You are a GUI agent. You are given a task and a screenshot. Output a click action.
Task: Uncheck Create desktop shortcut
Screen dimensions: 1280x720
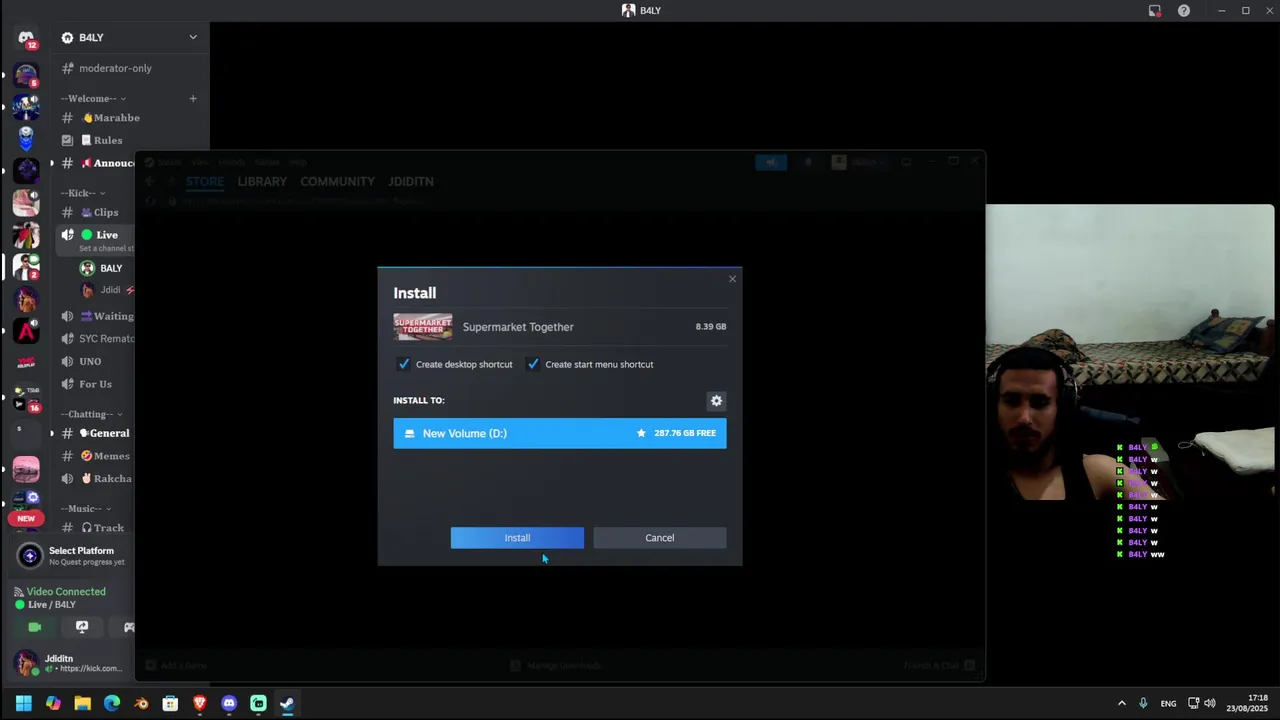pos(404,364)
